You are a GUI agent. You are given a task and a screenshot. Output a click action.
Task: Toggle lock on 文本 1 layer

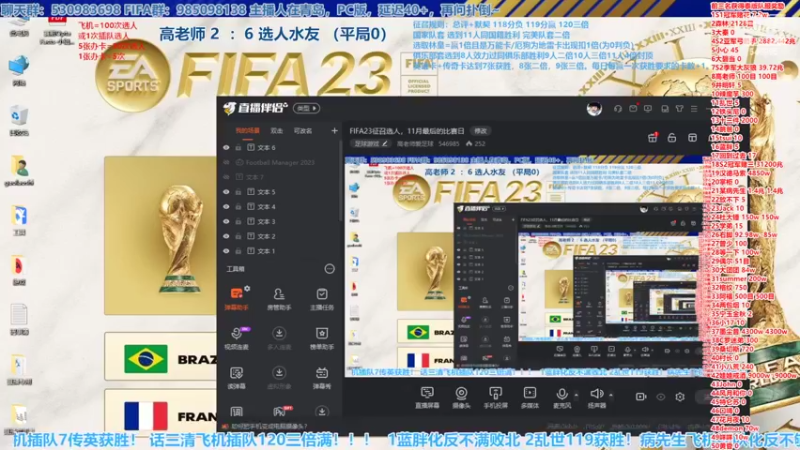(238, 251)
